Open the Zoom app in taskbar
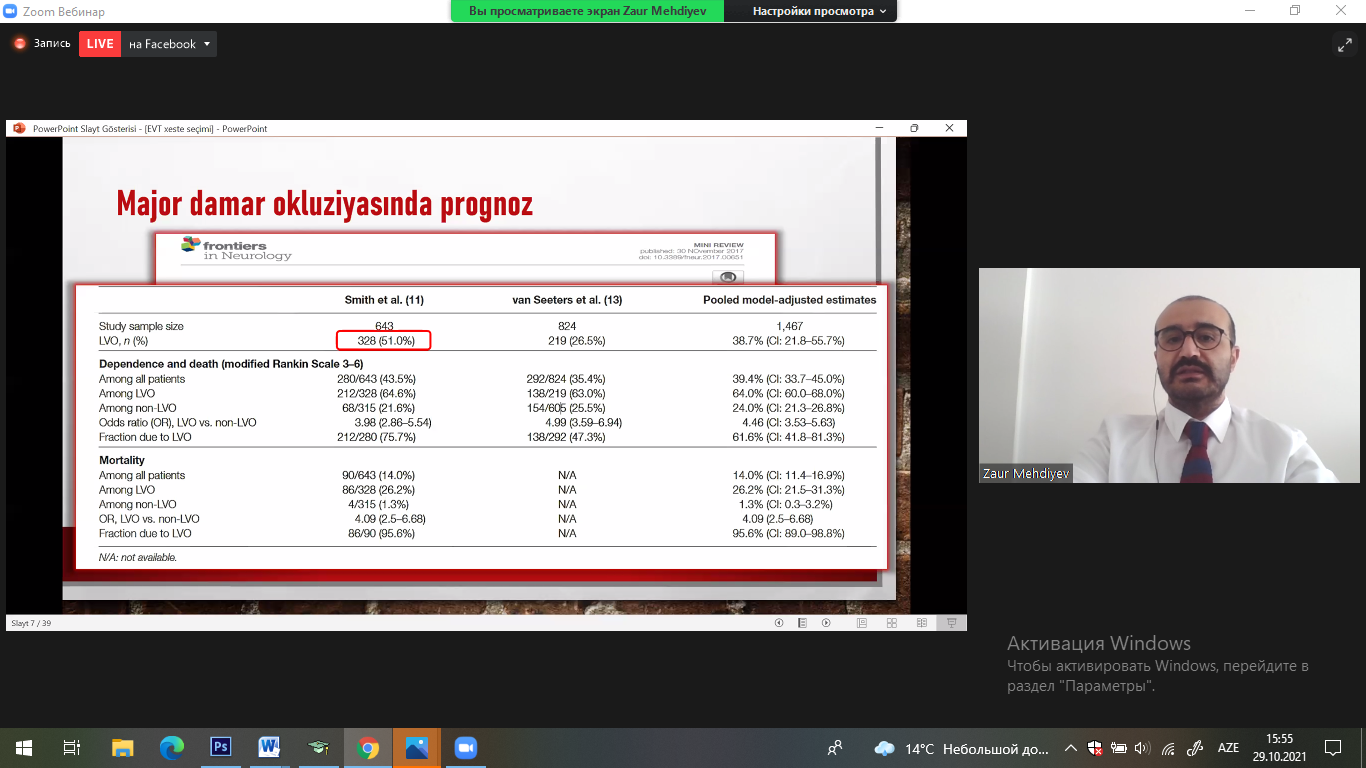1366x768 pixels. [x=465, y=747]
